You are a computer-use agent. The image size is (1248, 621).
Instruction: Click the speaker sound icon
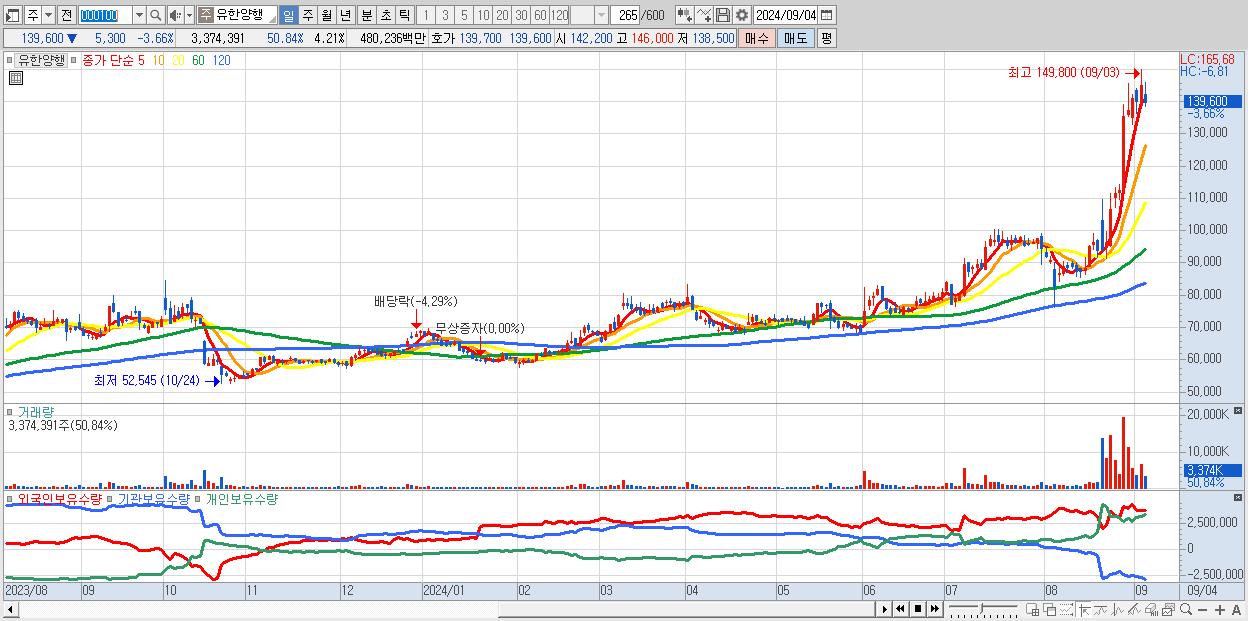coord(174,15)
